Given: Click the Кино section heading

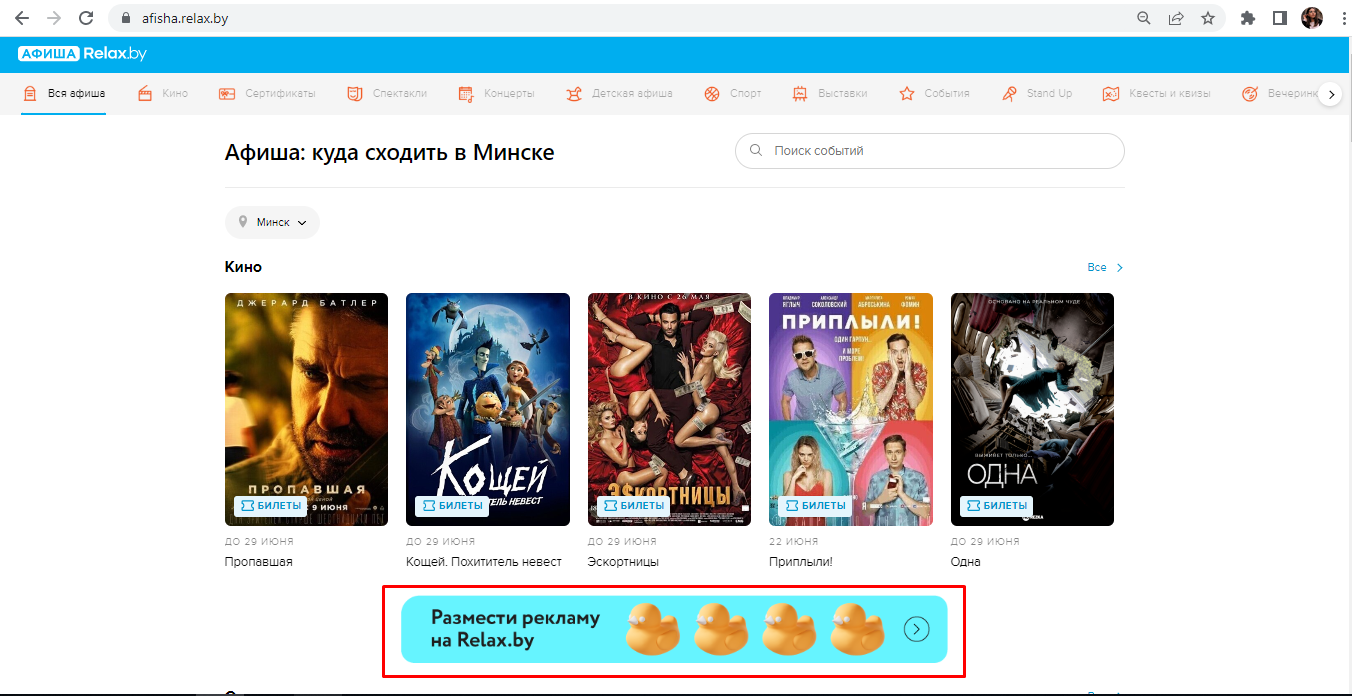Looking at the screenshot, I should click(x=244, y=267).
